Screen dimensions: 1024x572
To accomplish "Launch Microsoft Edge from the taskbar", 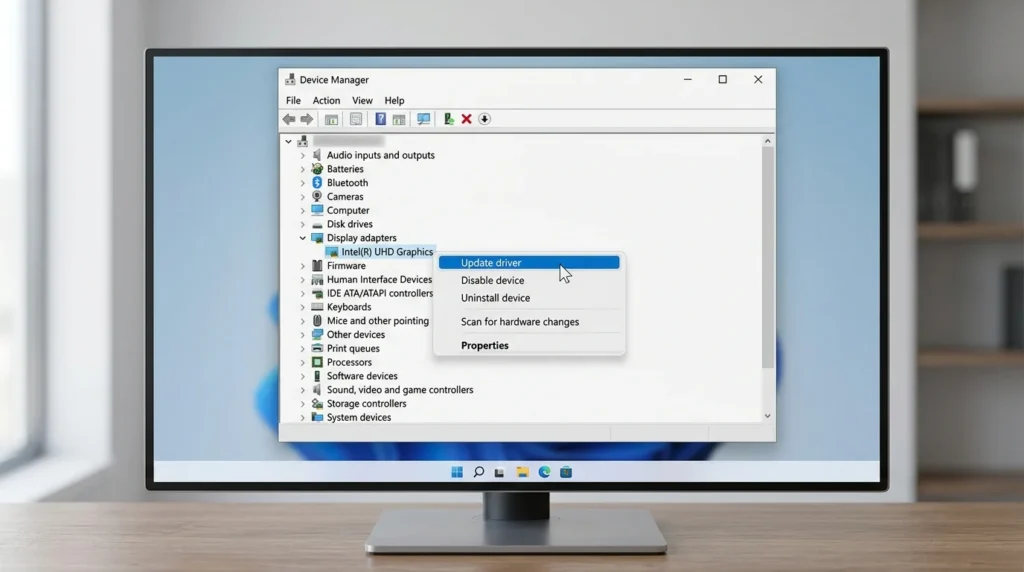I will click(x=544, y=472).
